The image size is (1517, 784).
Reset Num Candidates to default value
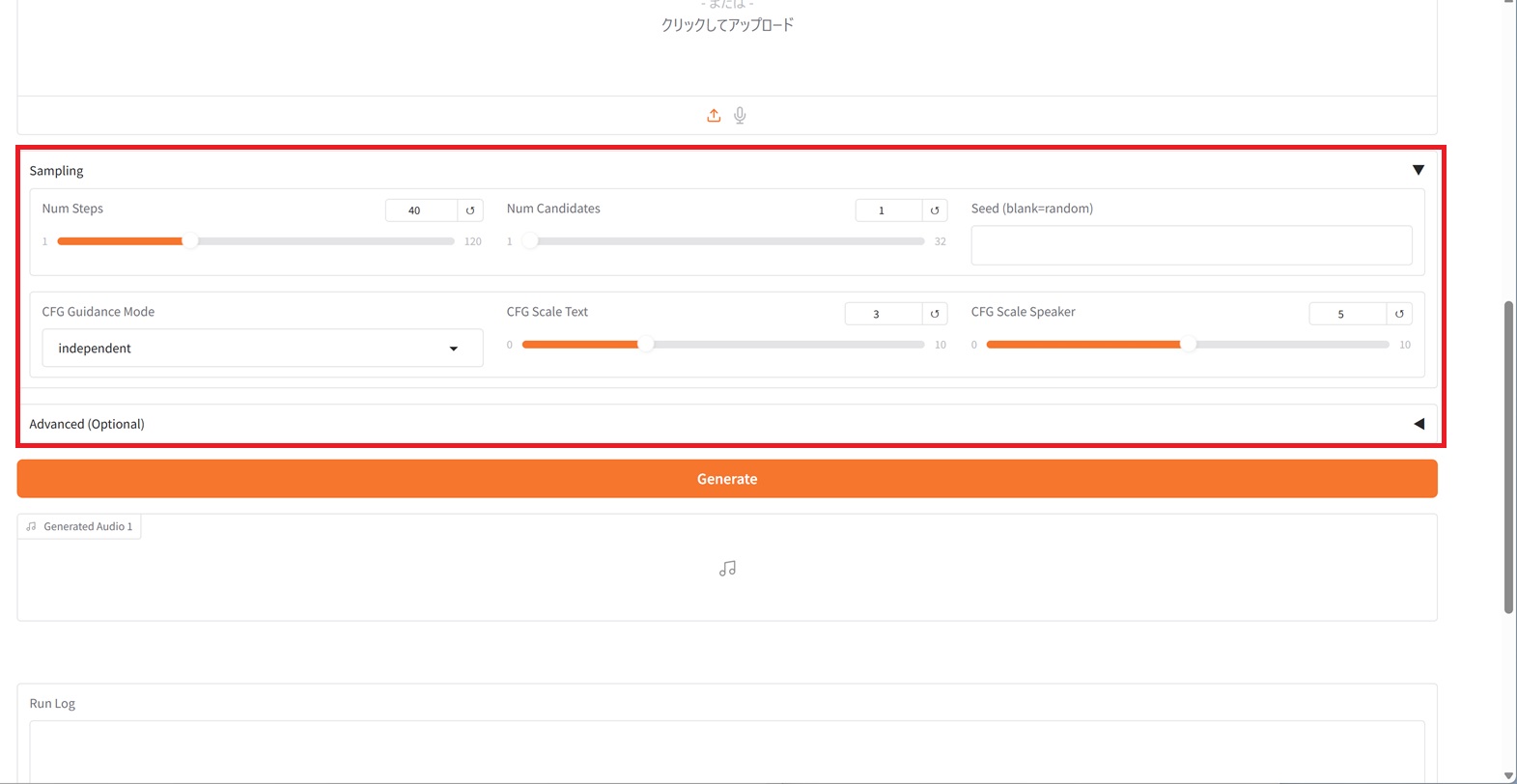(935, 210)
